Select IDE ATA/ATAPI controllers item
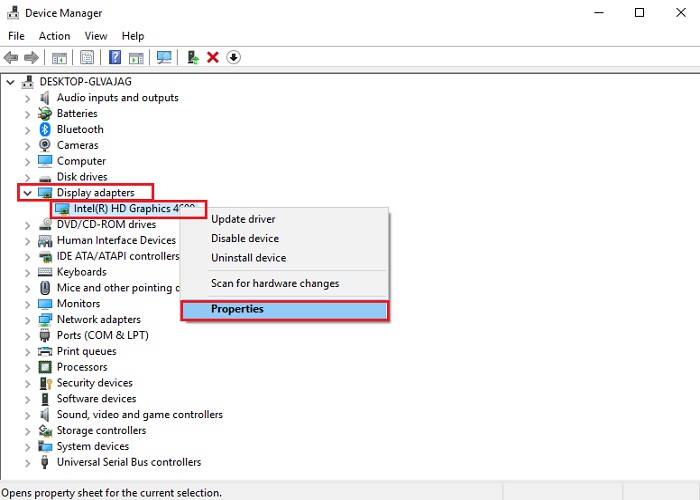The image size is (700, 500). [x=118, y=256]
